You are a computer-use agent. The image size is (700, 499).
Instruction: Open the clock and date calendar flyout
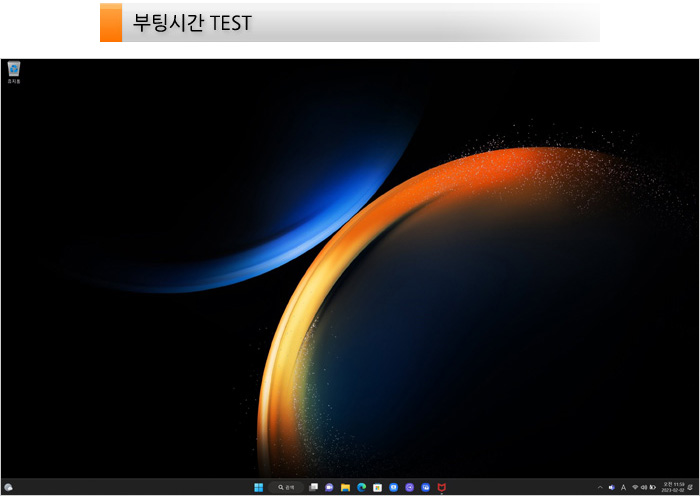pyautogui.click(x=672, y=487)
